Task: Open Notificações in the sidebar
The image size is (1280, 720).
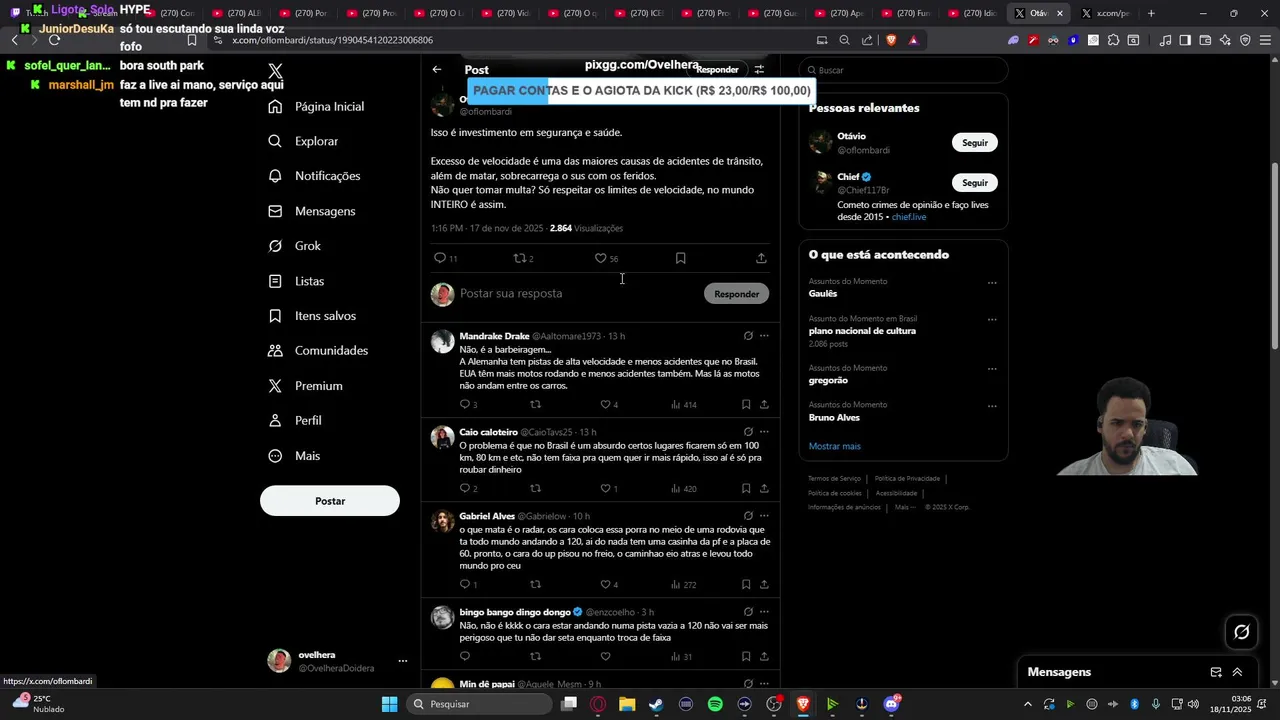Action: pos(314,176)
